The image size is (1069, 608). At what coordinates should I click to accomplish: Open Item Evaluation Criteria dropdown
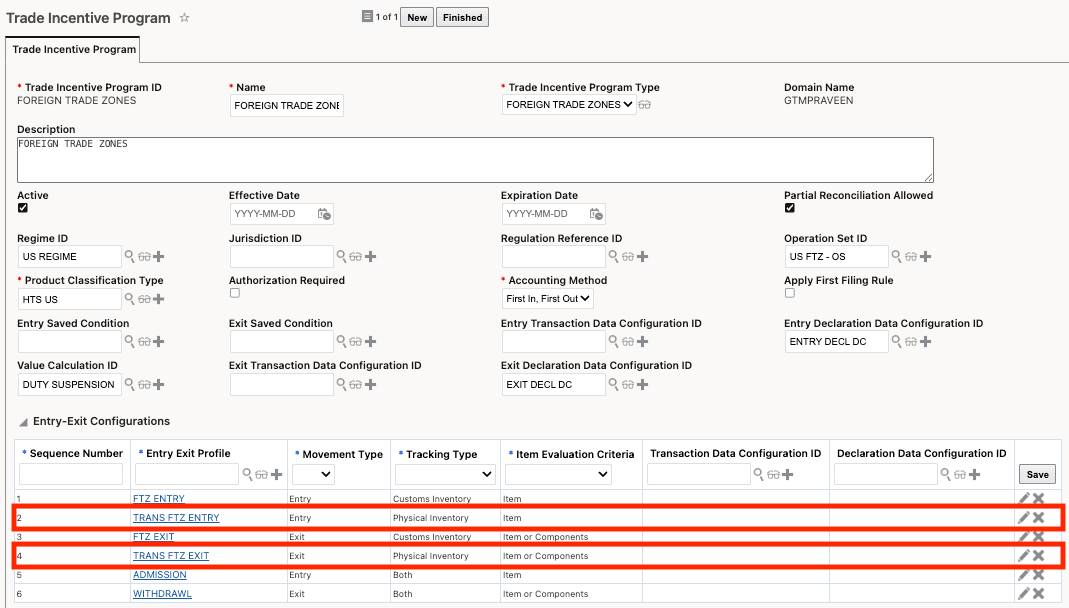(x=558, y=474)
